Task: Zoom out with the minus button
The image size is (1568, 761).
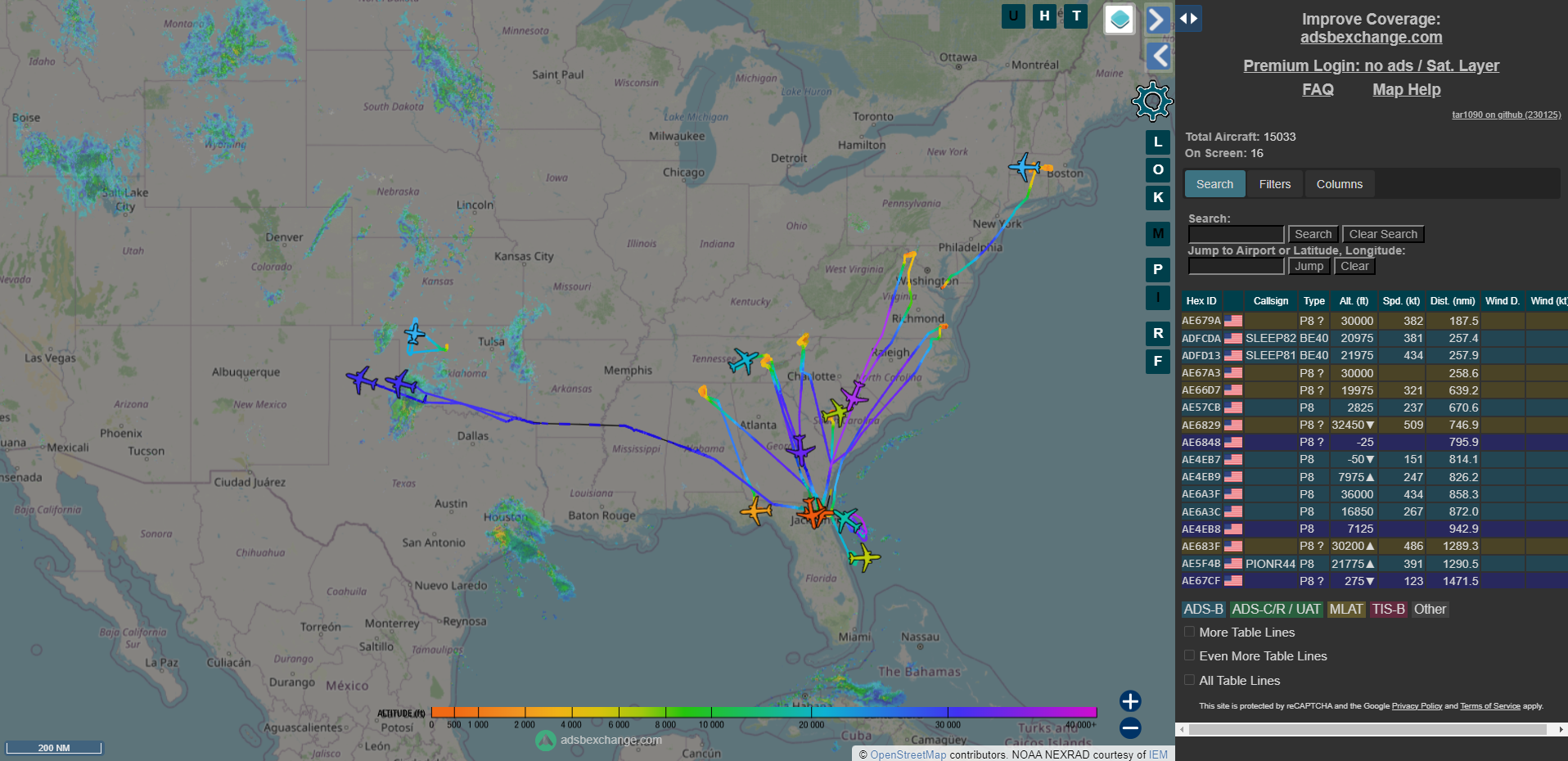Action: click(x=1130, y=727)
